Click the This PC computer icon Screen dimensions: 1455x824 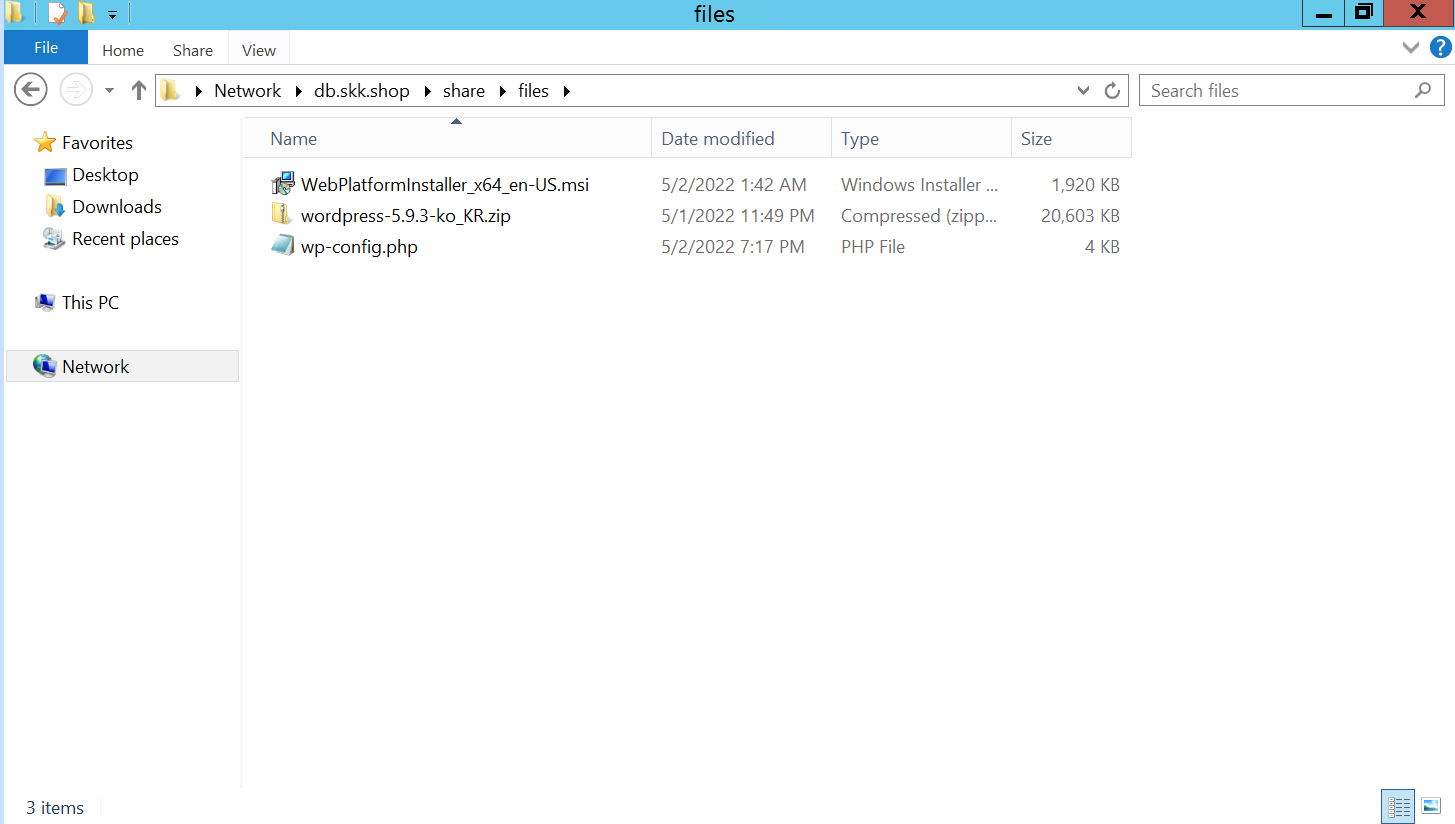point(45,302)
